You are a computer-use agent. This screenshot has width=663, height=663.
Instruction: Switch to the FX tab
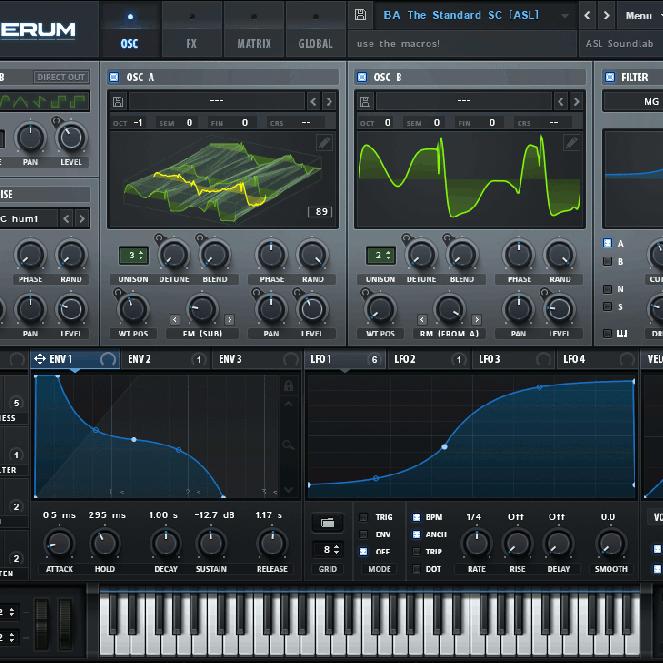tap(192, 30)
